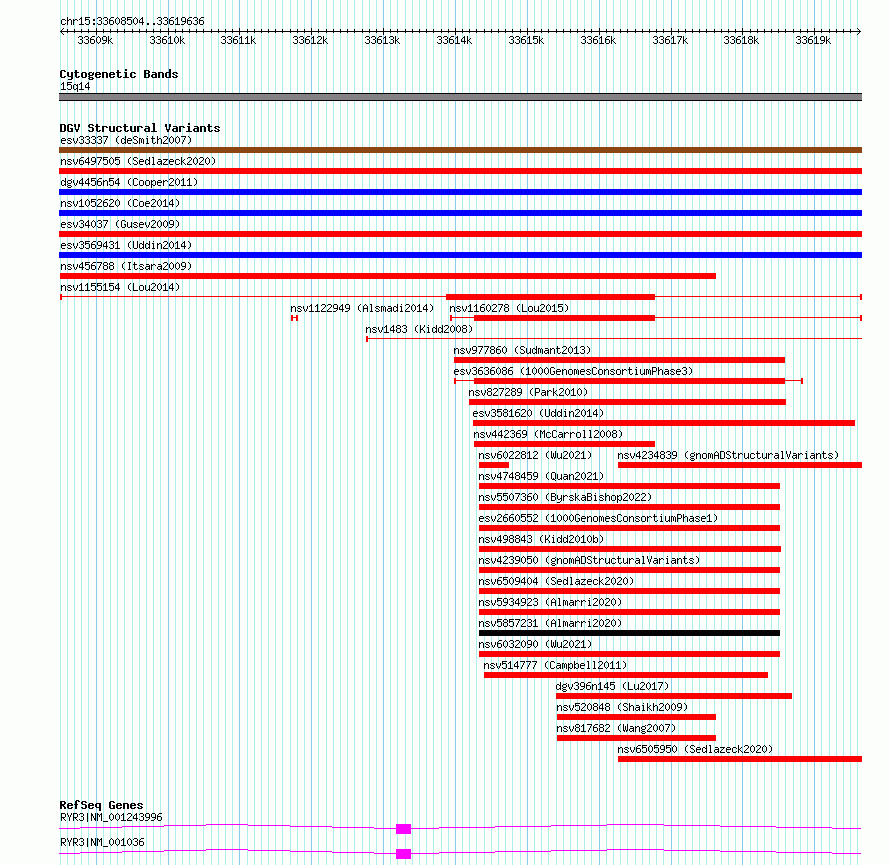Click the 33619k ruler position
Viewport: 890px width, 865px height.
(x=813, y=40)
